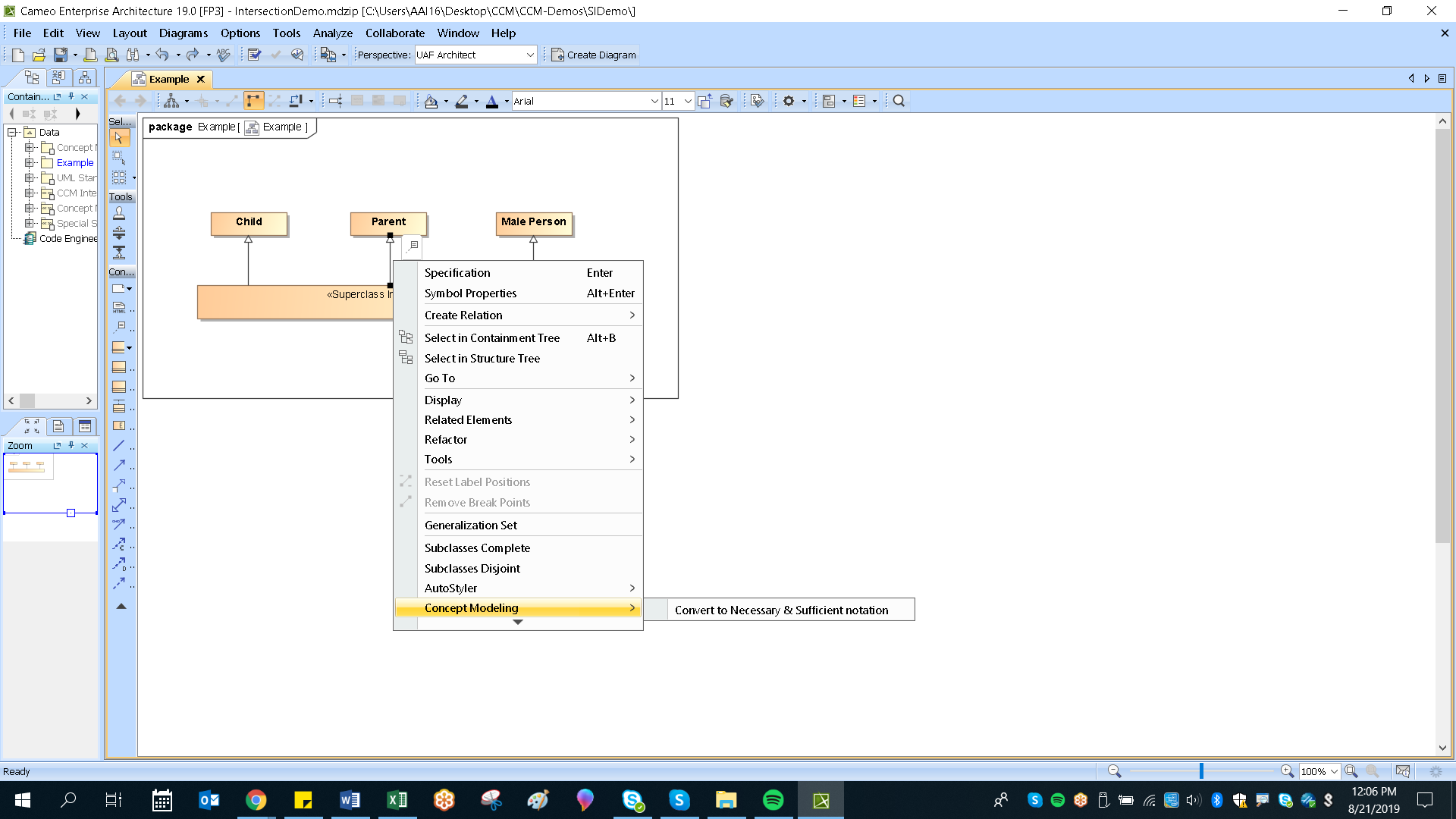The width and height of the screenshot is (1456, 819).
Task: Pin the Containment panel
Action: point(71,96)
